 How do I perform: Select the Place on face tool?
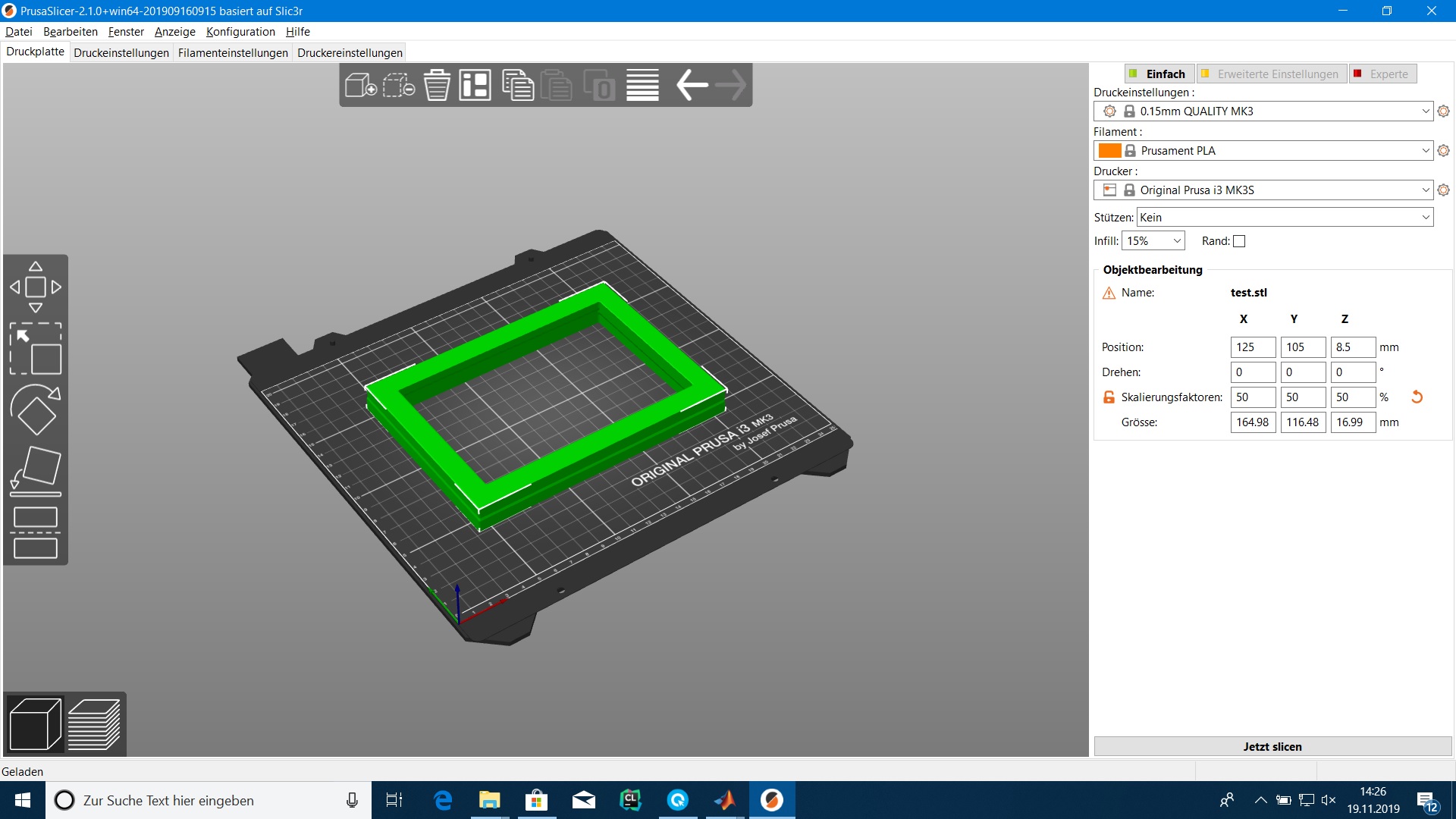(36, 470)
